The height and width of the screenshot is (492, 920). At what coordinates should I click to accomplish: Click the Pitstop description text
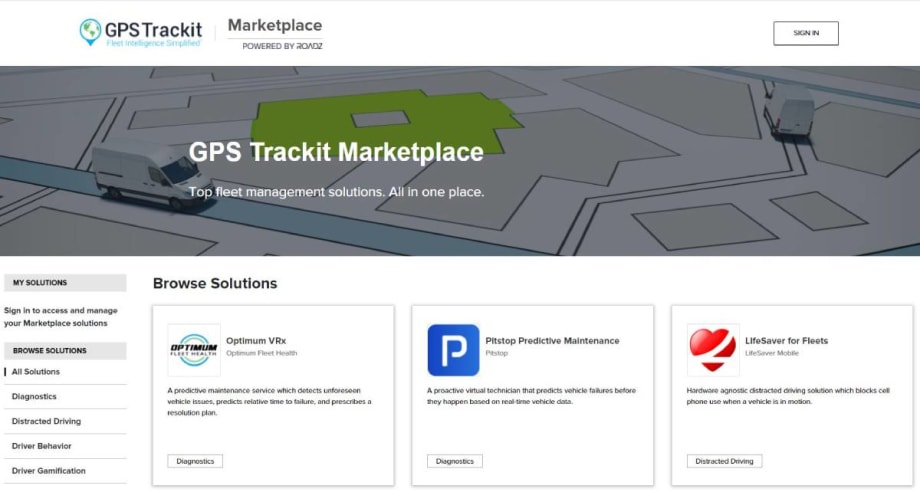(532, 396)
